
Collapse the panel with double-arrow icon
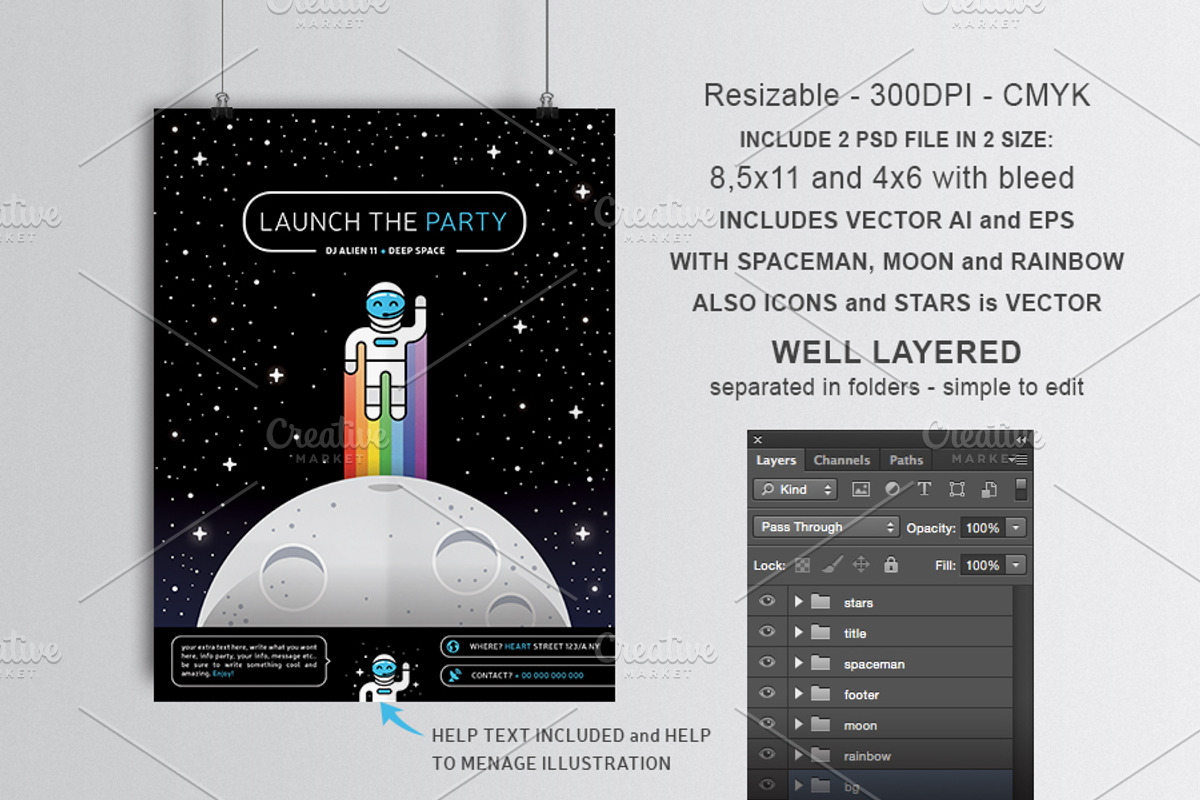(1021, 439)
